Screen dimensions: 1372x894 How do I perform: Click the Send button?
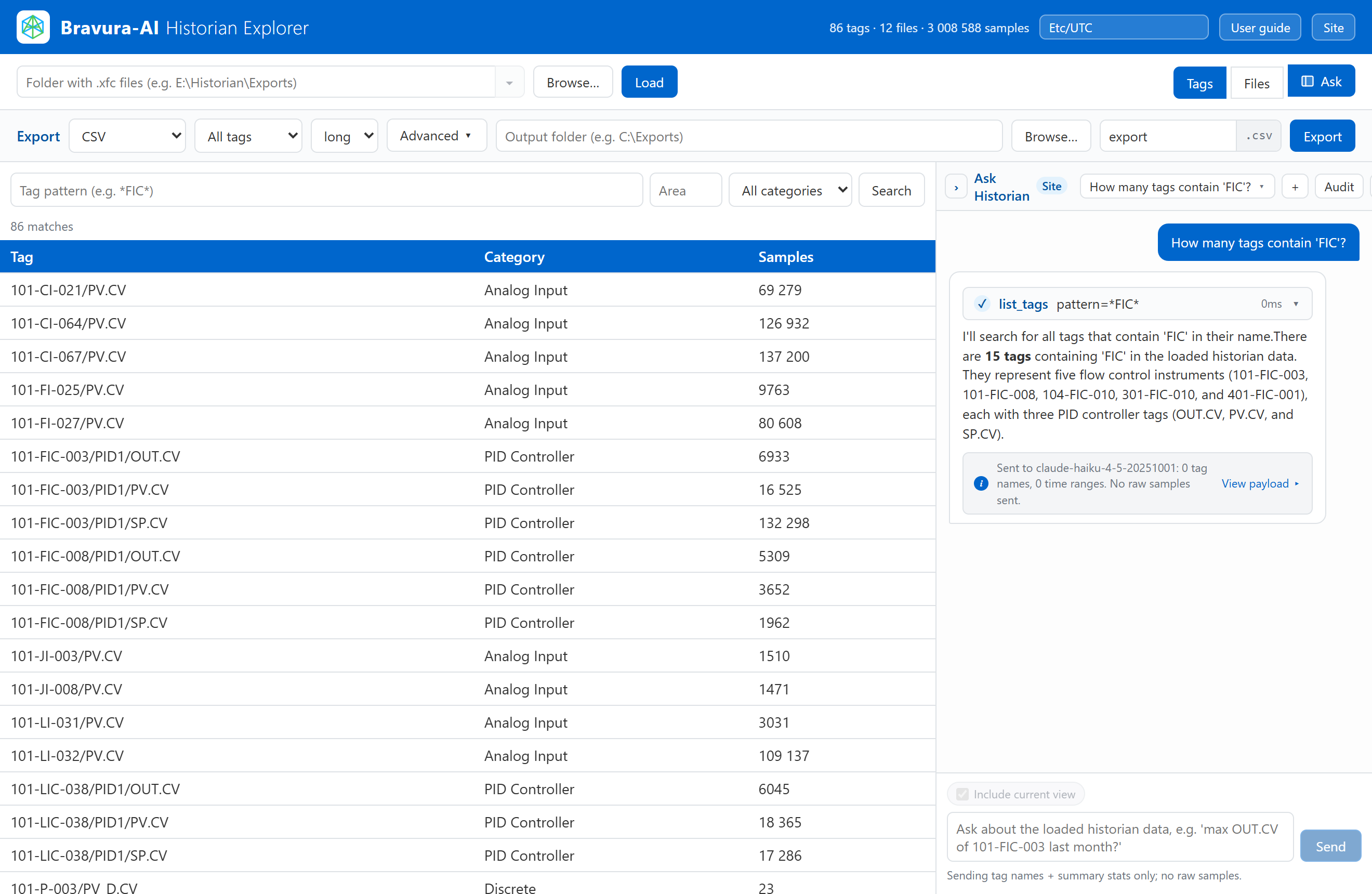1330,846
